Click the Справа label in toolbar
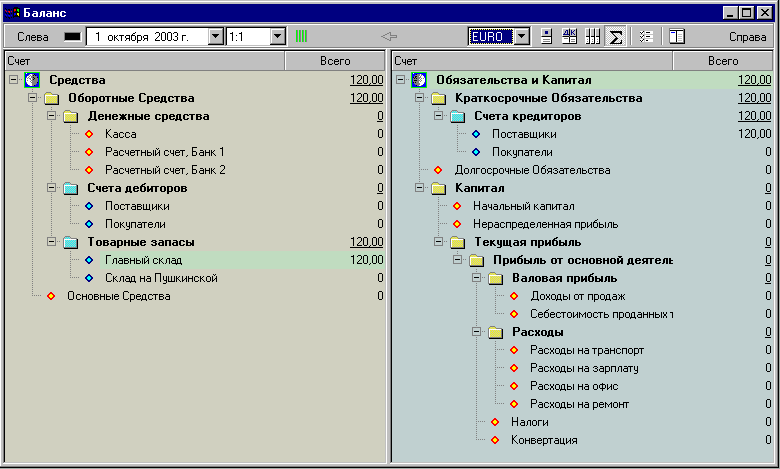Viewport: 780px width, 469px height. [748, 37]
